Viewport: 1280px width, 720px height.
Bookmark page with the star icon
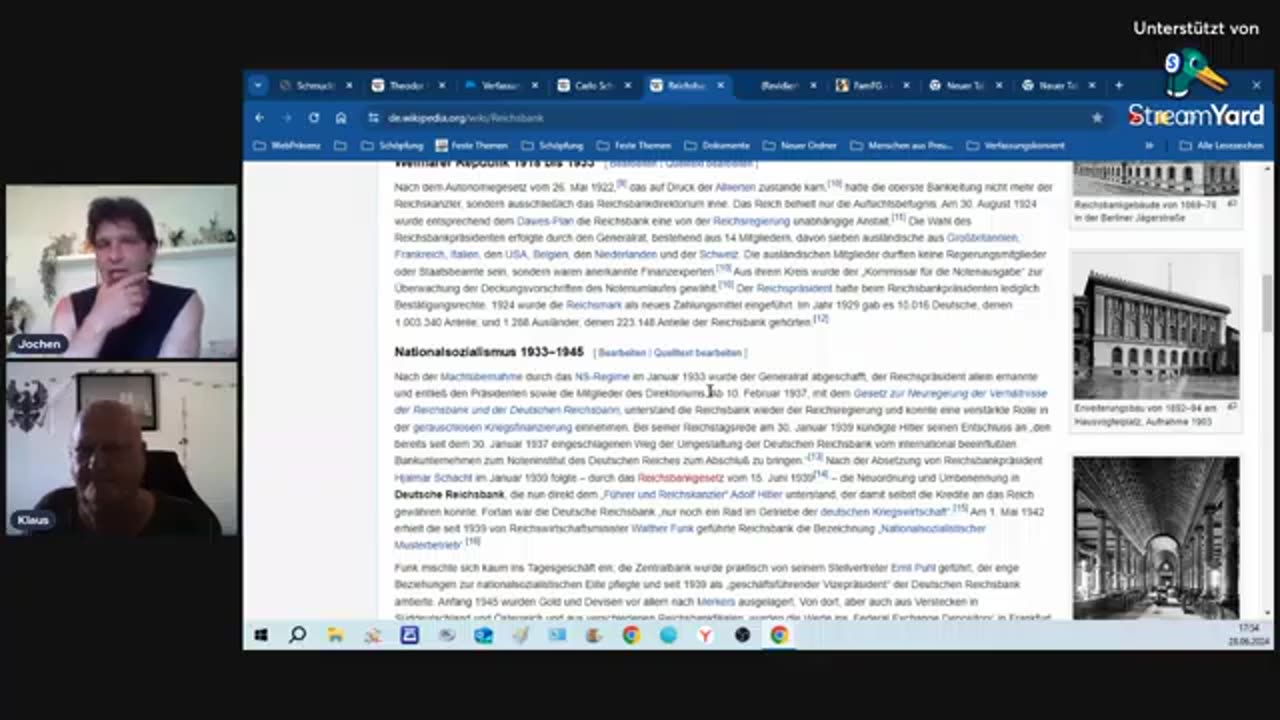tap(1097, 118)
